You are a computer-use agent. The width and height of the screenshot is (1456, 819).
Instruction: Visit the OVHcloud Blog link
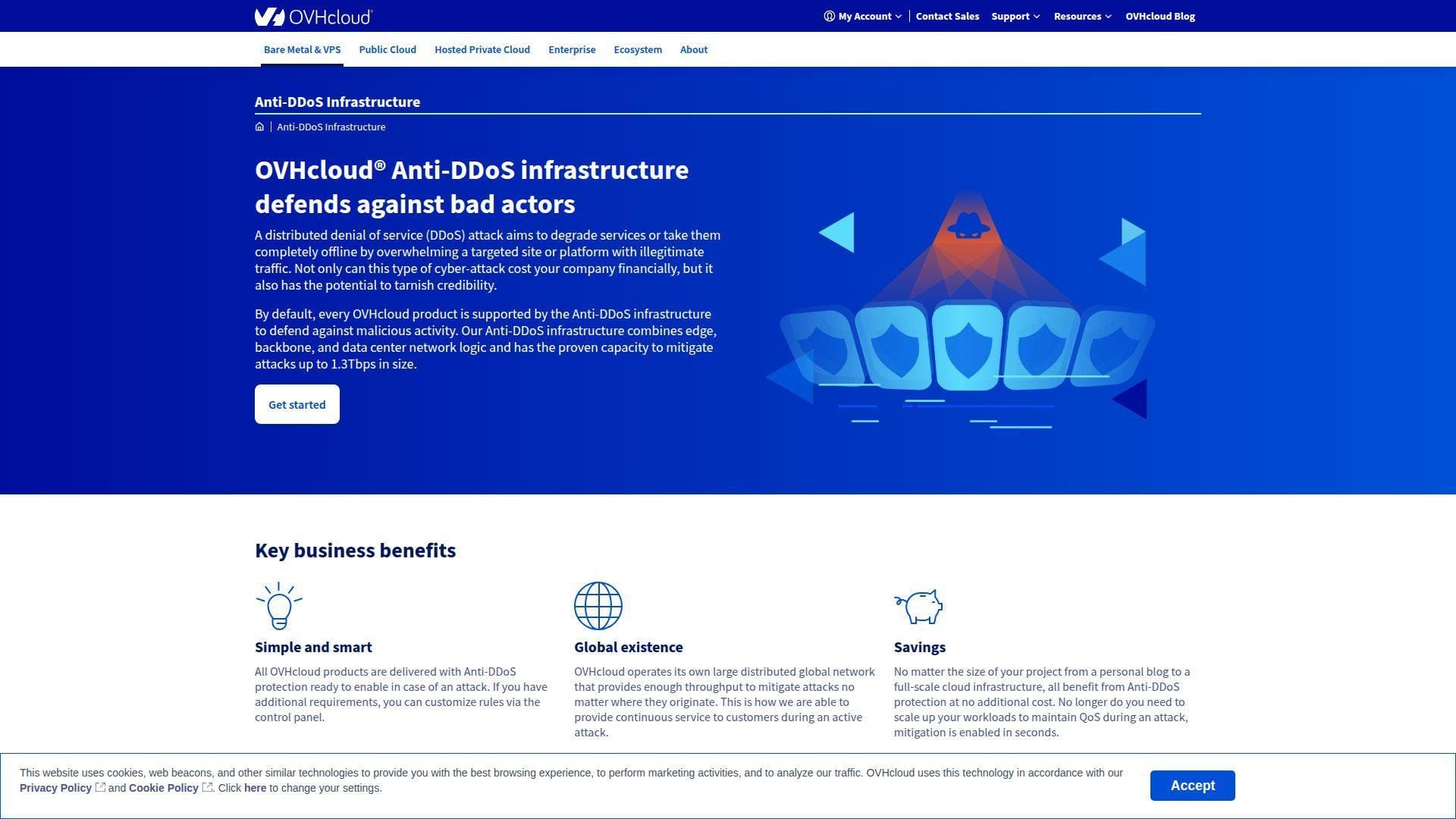click(x=1160, y=16)
